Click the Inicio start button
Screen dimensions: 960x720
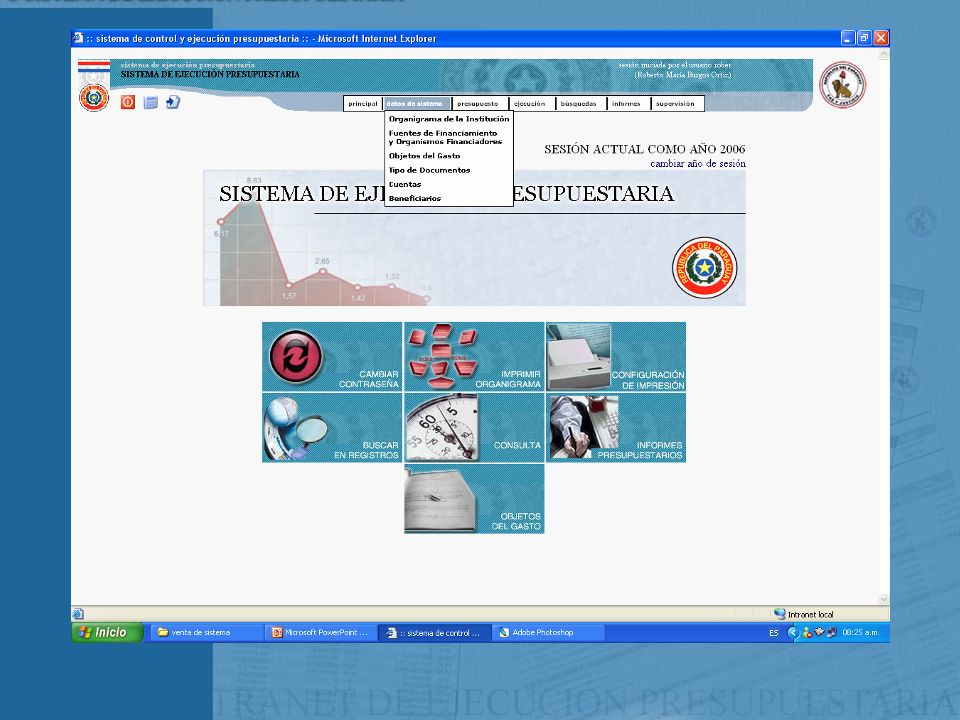coord(107,632)
